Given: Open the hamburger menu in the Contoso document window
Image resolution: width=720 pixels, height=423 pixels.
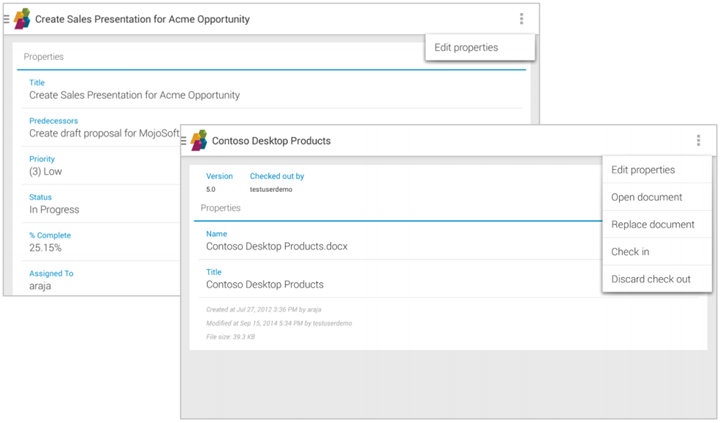Looking at the screenshot, I should tap(184, 141).
